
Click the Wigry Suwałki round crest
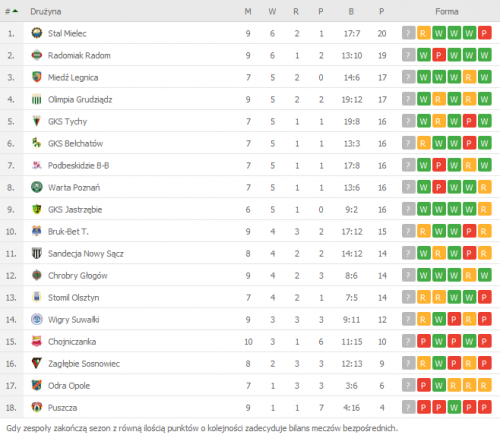click(x=37, y=319)
